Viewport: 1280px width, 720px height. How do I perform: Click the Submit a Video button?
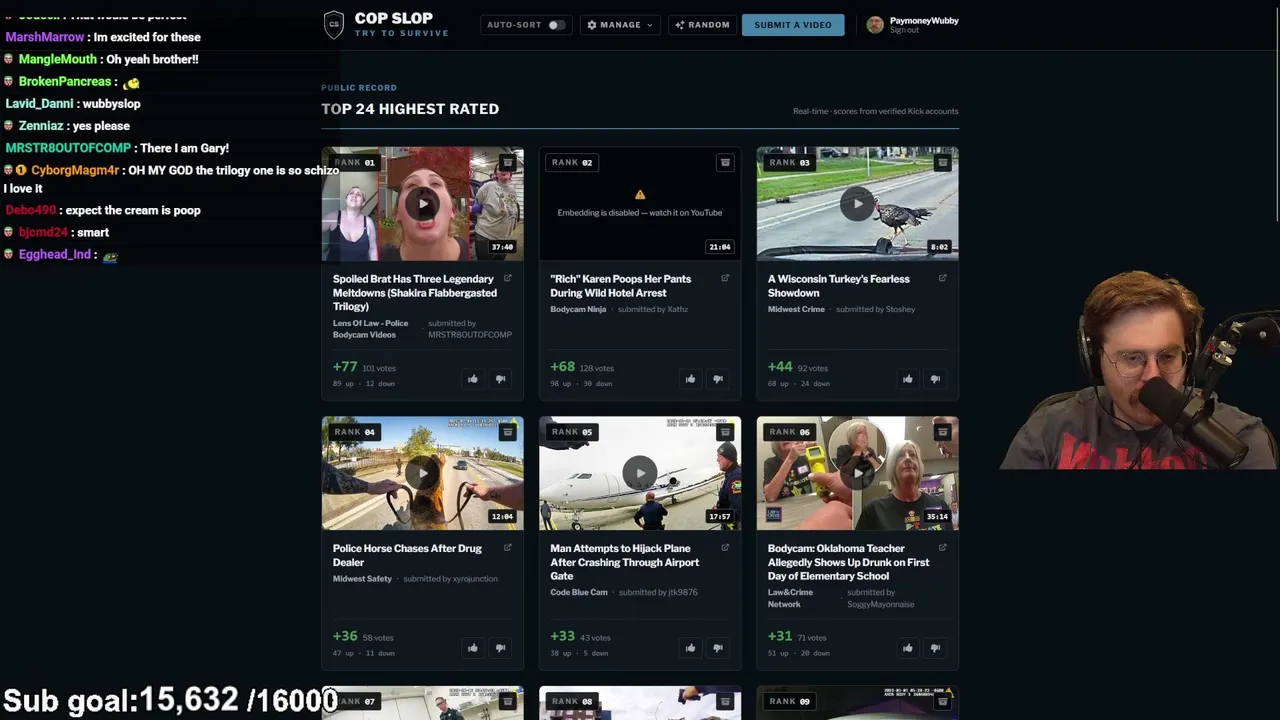[x=793, y=25]
